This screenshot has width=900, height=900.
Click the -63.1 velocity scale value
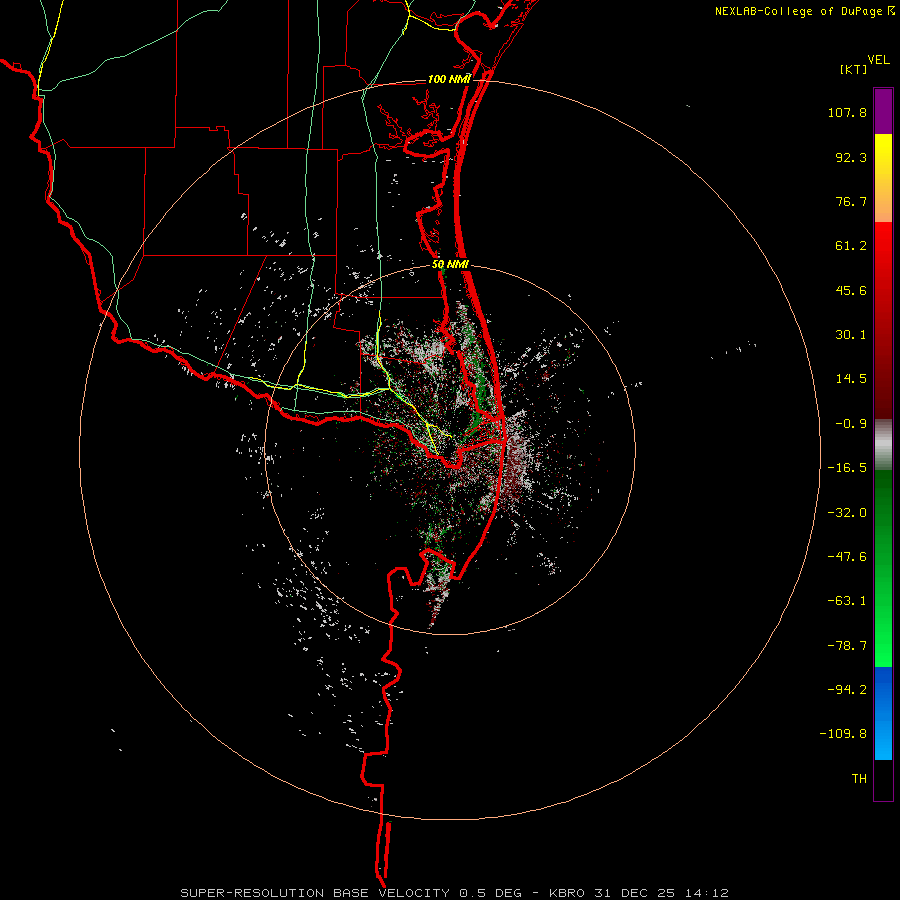[847, 601]
